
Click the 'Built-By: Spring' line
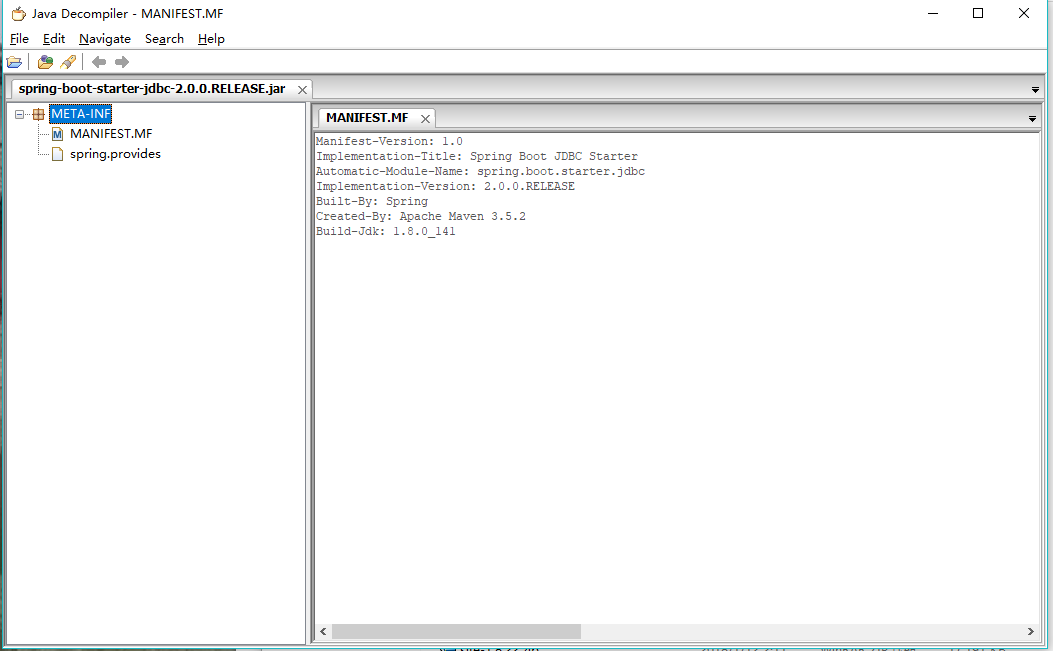coord(372,202)
